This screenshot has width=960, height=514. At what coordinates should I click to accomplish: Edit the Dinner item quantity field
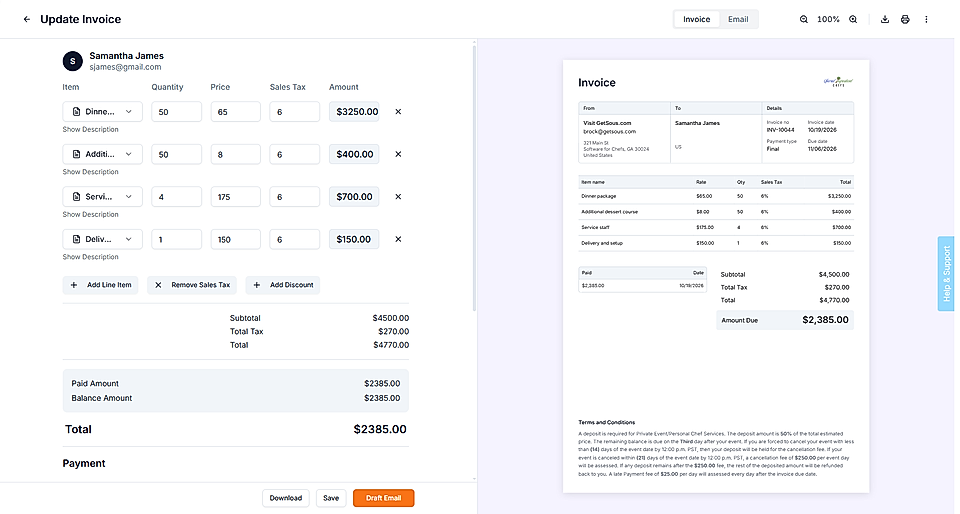point(176,111)
